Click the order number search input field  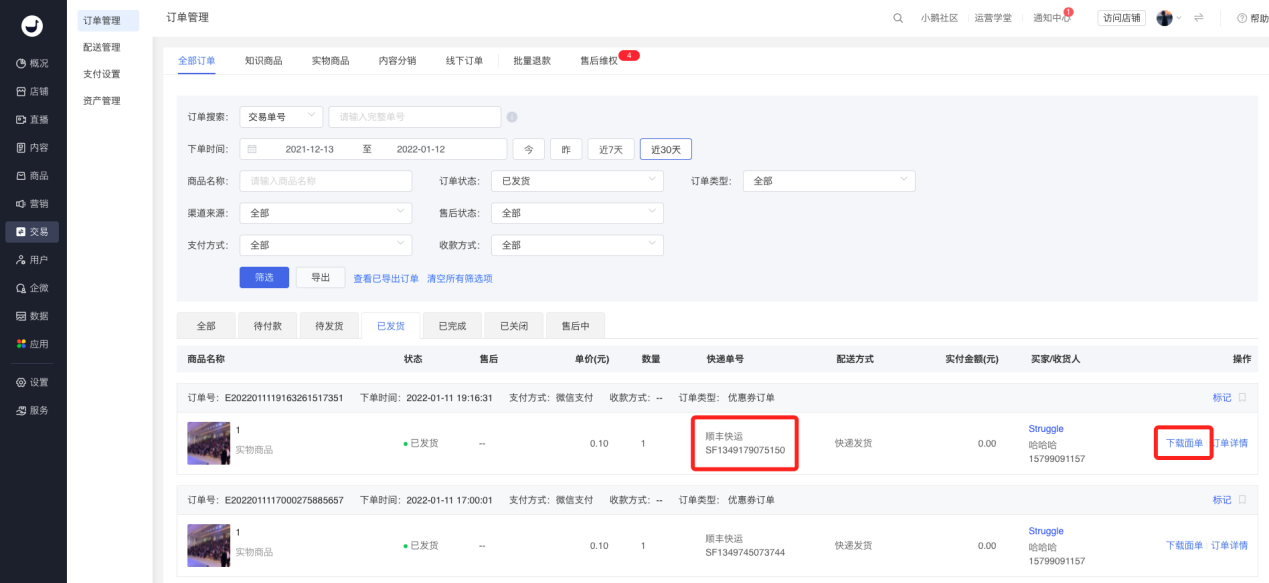tap(415, 117)
